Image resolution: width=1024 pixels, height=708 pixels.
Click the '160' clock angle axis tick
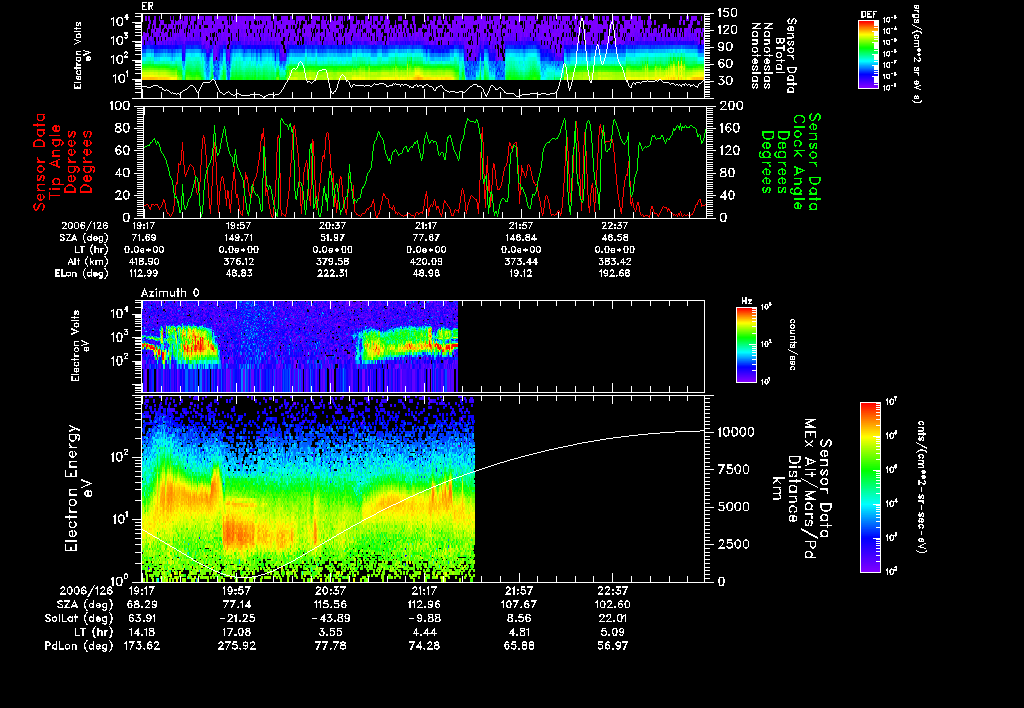pos(731,128)
